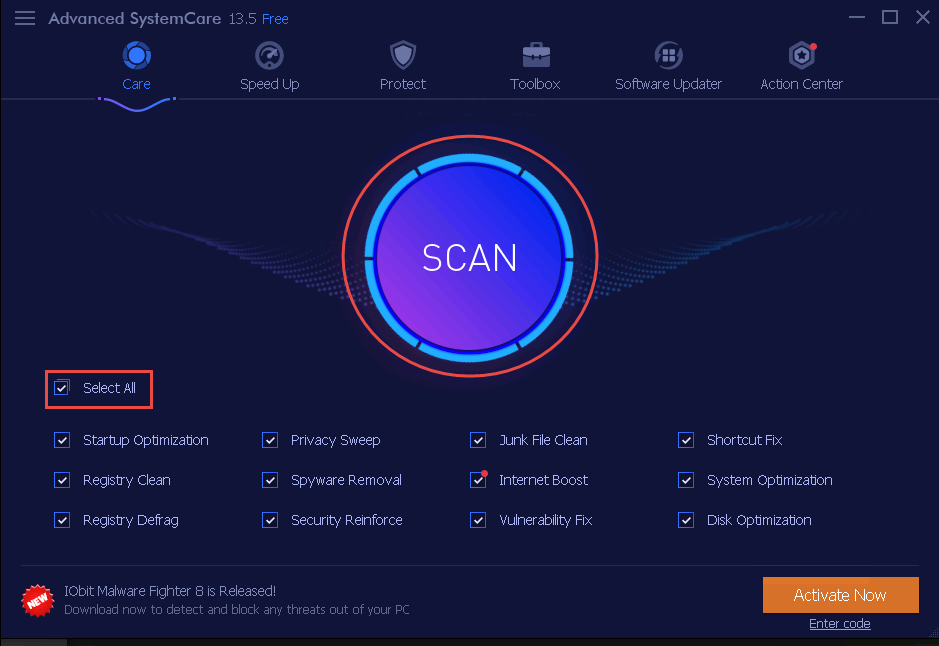This screenshot has width=939, height=646.
Task: Go to Software Updater tab label
Action: (x=668, y=84)
